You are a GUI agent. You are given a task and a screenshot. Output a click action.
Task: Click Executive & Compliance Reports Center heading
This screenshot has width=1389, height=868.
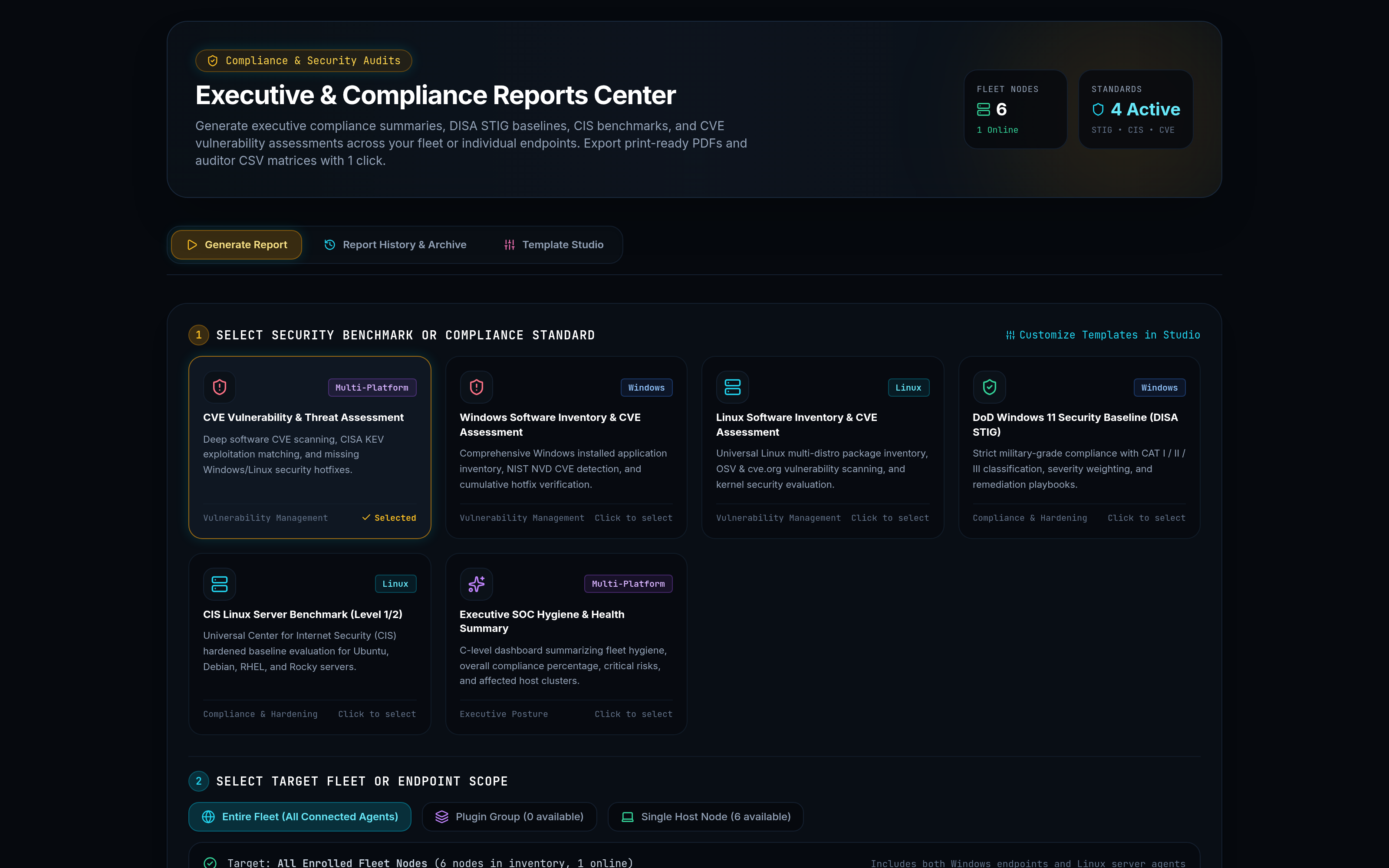click(x=435, y=95)
